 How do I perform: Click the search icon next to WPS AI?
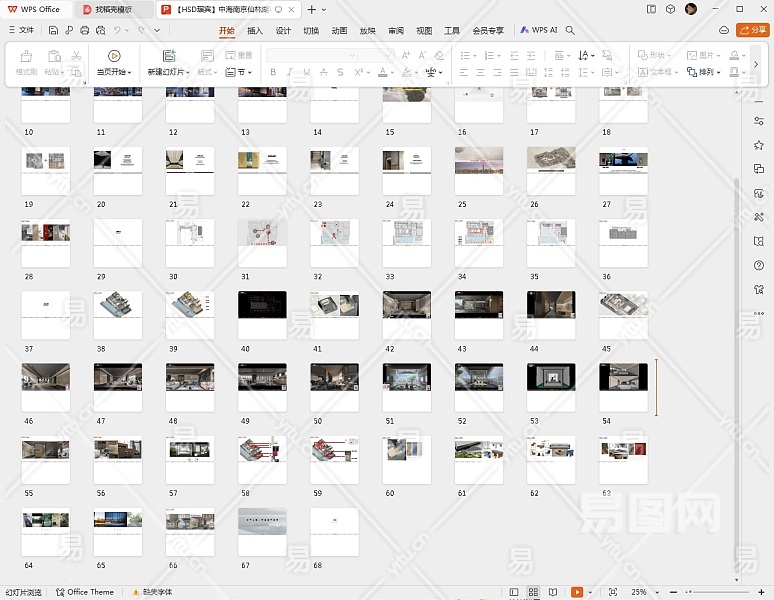[x=571, y=31]
